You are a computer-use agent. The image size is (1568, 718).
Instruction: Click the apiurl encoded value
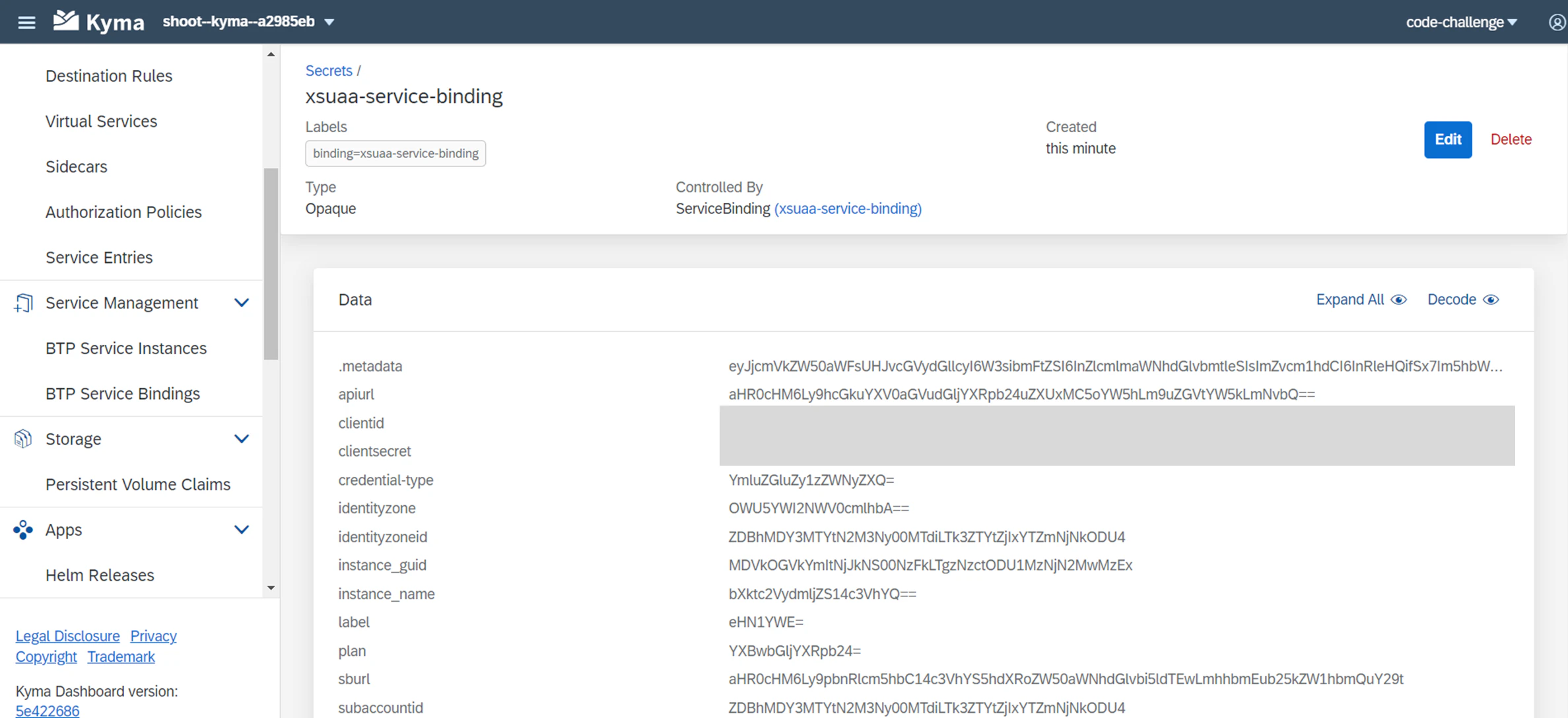(x=1021, y=394)
